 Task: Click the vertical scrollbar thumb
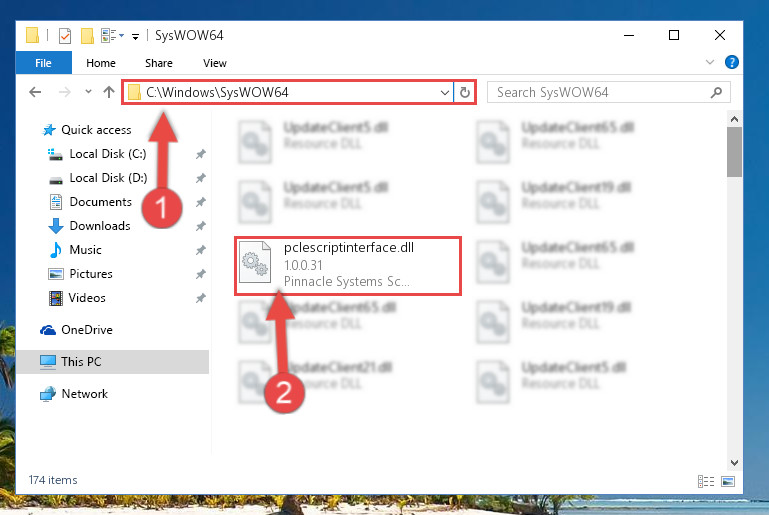click(x=734, y=152)
